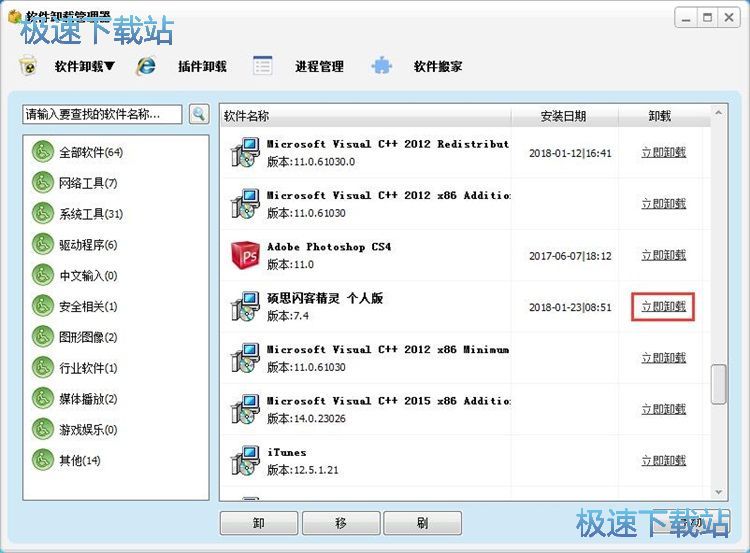Select 图形图像(2) category

88,337
